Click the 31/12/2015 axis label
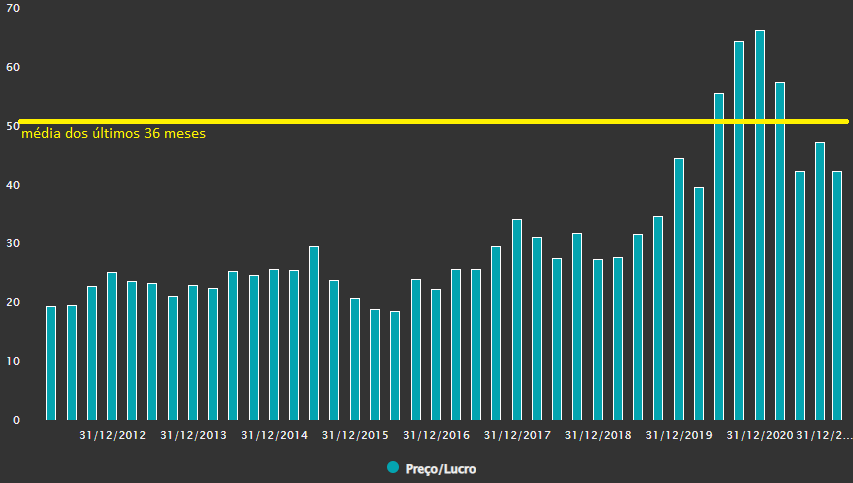The height and width of the screenshot is (483, 853). pos(355,435)
